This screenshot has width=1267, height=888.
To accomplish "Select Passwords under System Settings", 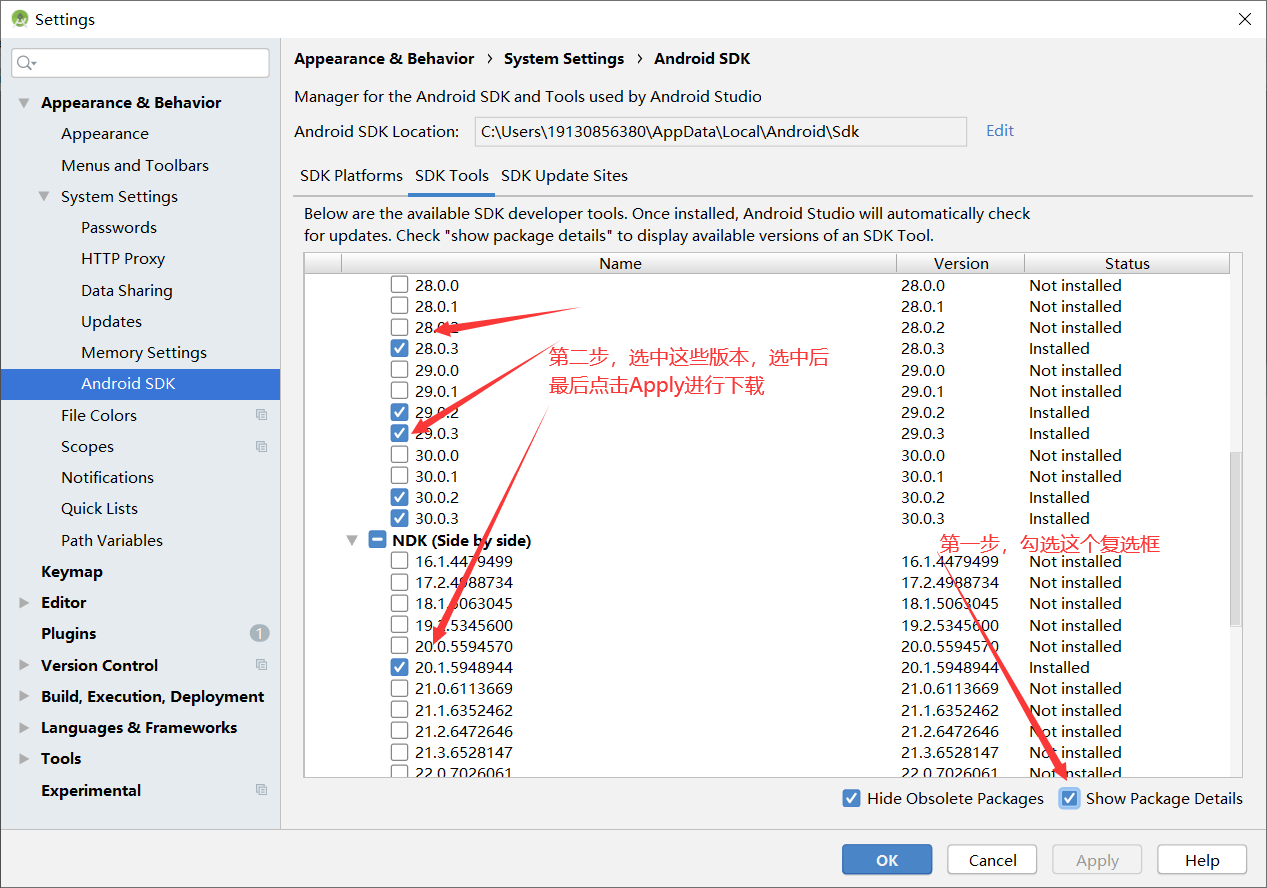I will pyautogui.click(x=119, y=227).
